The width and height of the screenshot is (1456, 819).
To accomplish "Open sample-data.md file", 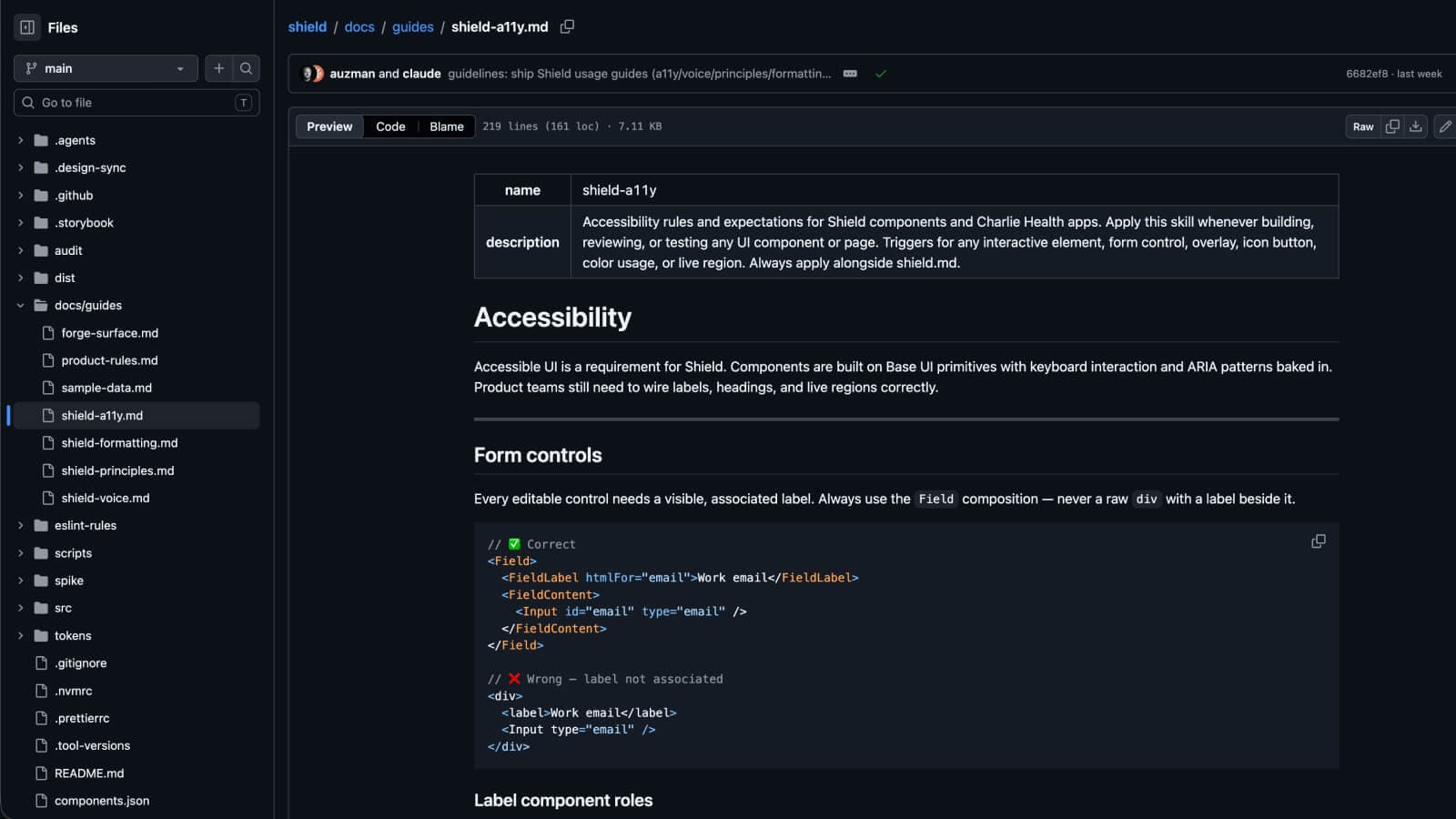I will point(106,388).
